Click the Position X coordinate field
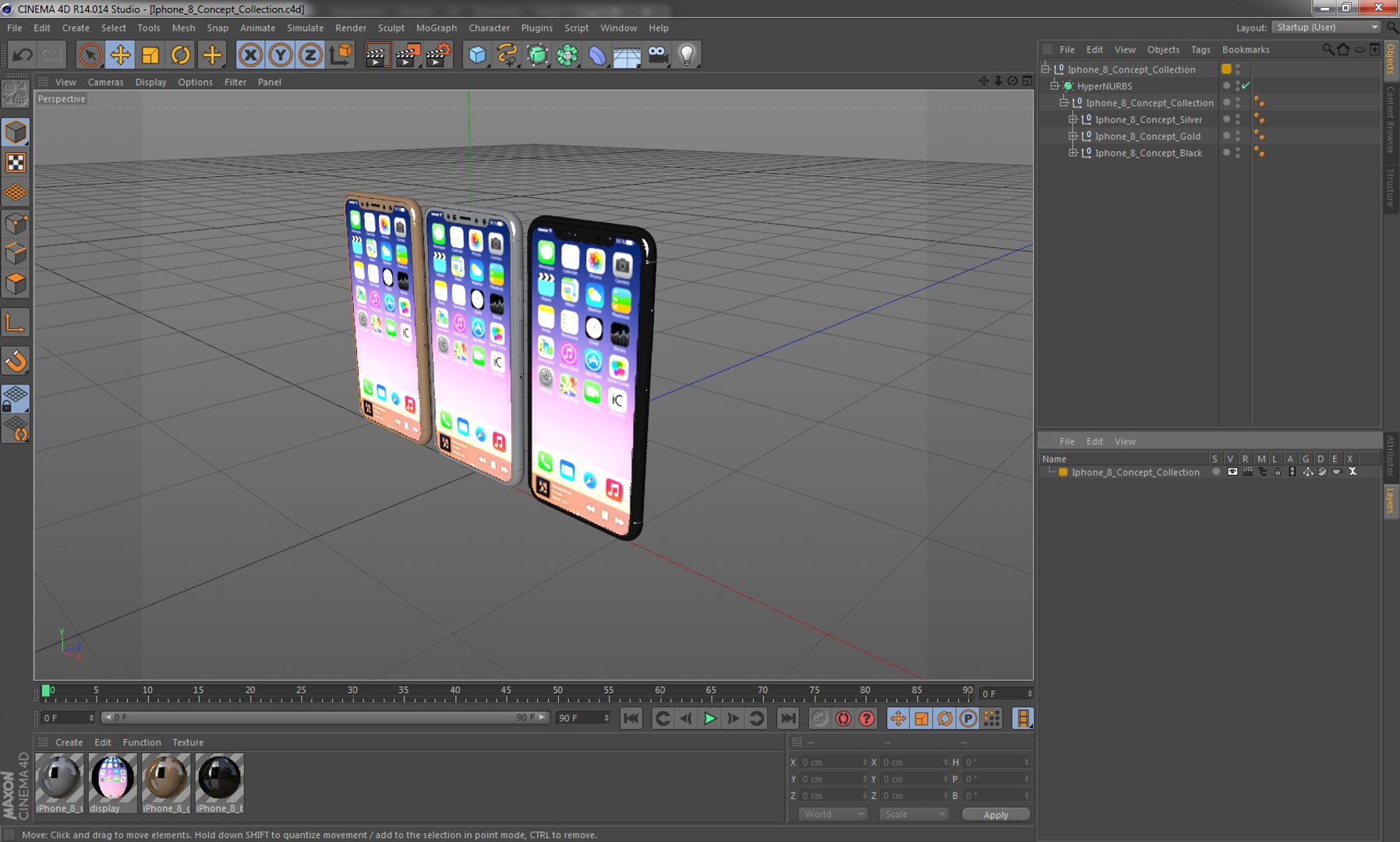Image resolution: width=1400 pixels, height=842 pixels. point(833,762)
